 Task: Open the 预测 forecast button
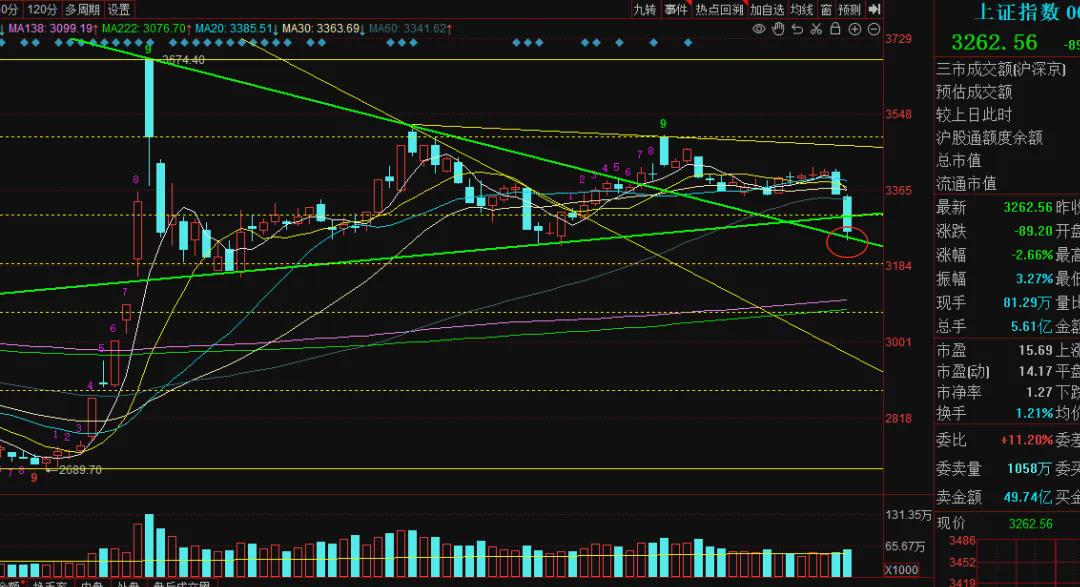point(849,9)
